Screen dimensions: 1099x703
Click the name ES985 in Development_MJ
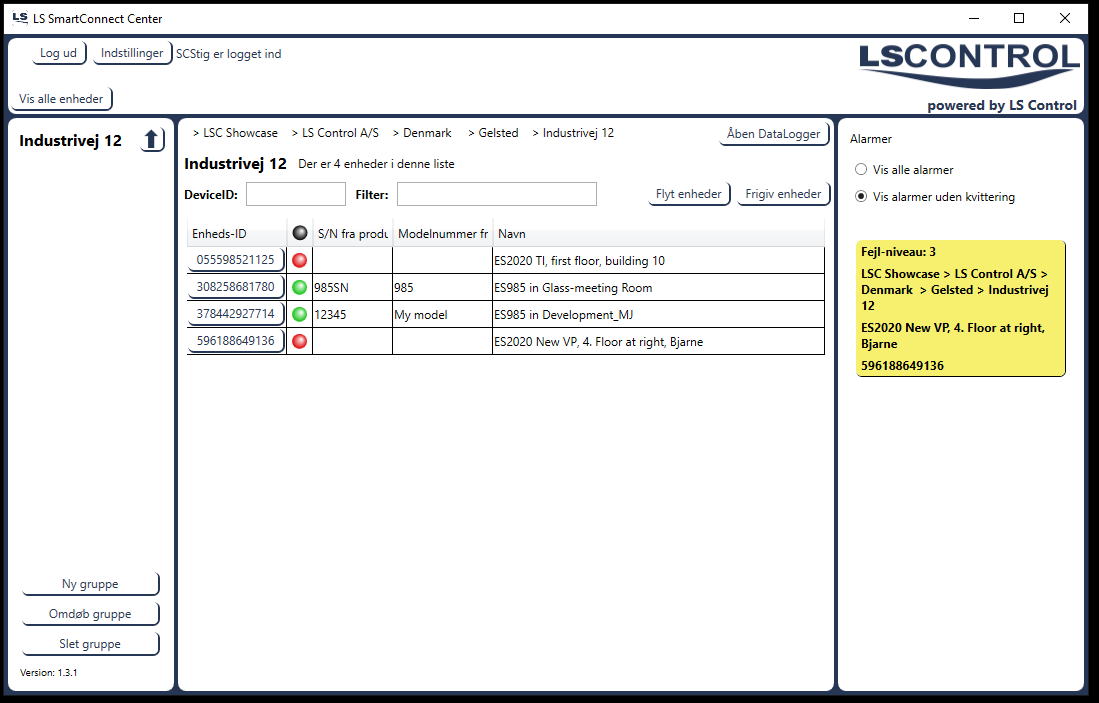pos(564,315)
